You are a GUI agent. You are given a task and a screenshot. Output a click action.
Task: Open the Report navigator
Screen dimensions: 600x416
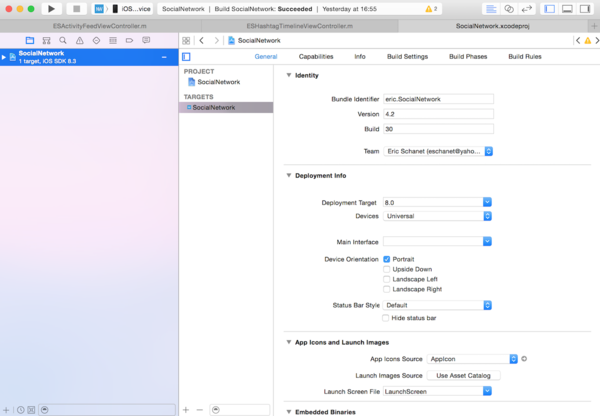146,40
